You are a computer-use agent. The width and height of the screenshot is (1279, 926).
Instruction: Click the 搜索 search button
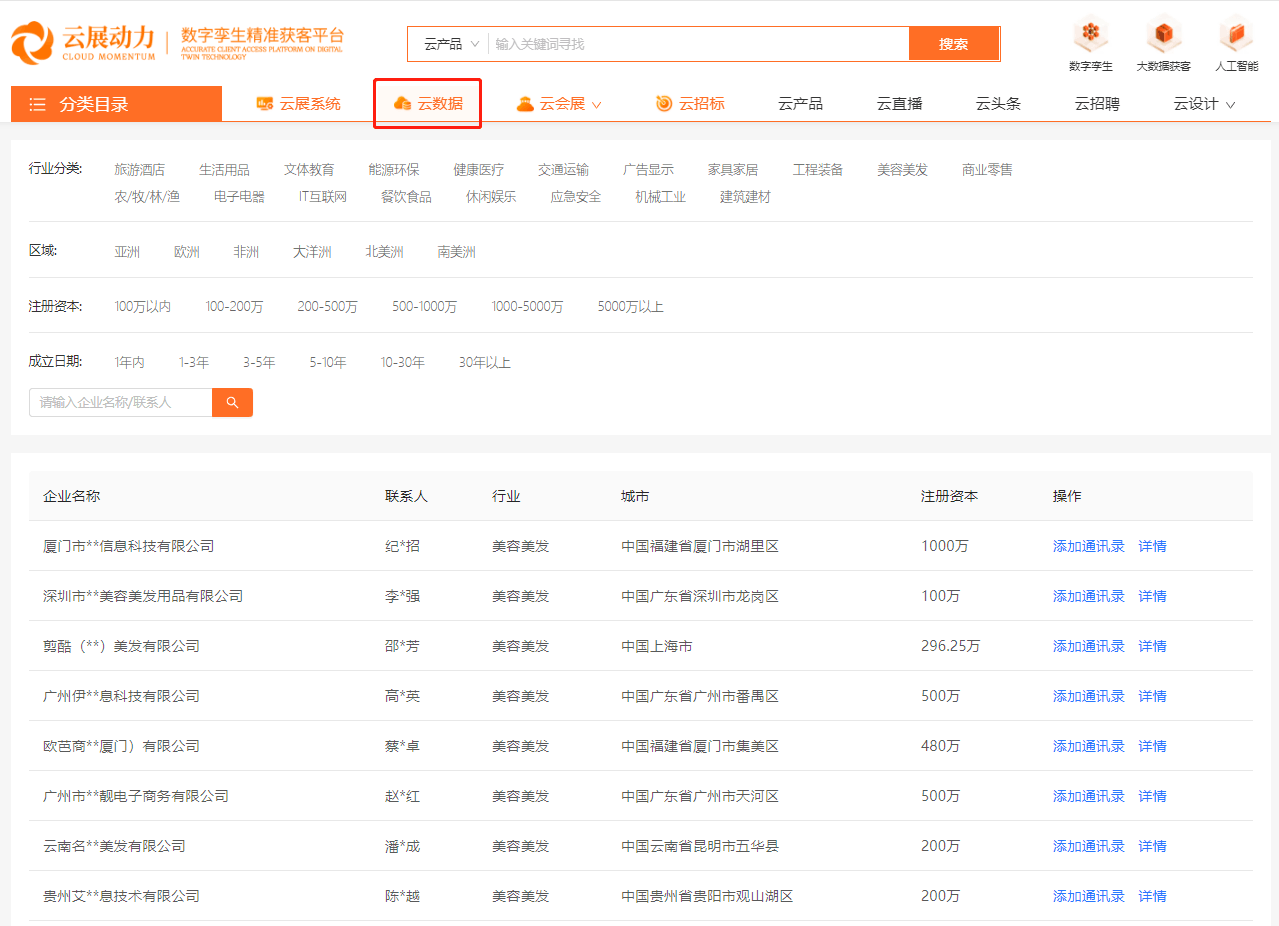tap(954, 43)
